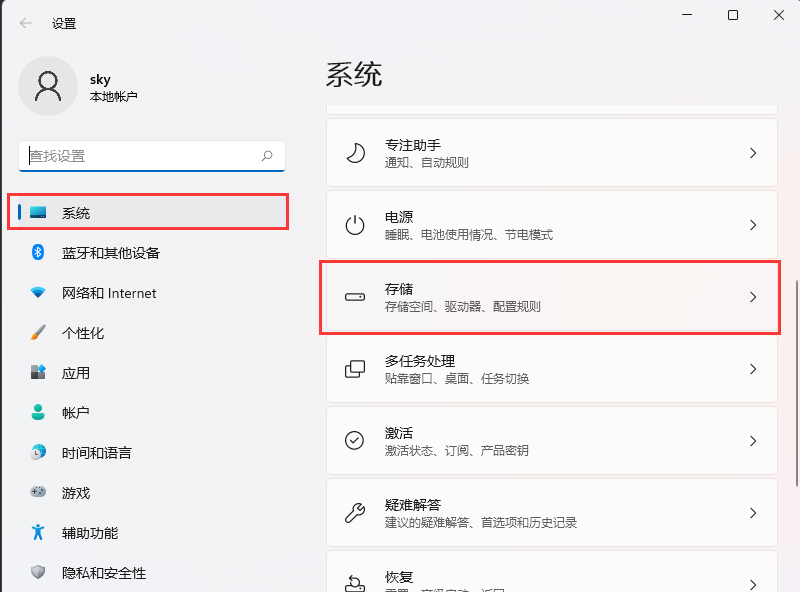Click the search magnifier in the search box
The width and height of the screenshot is (800, 592).
point(268,156)
